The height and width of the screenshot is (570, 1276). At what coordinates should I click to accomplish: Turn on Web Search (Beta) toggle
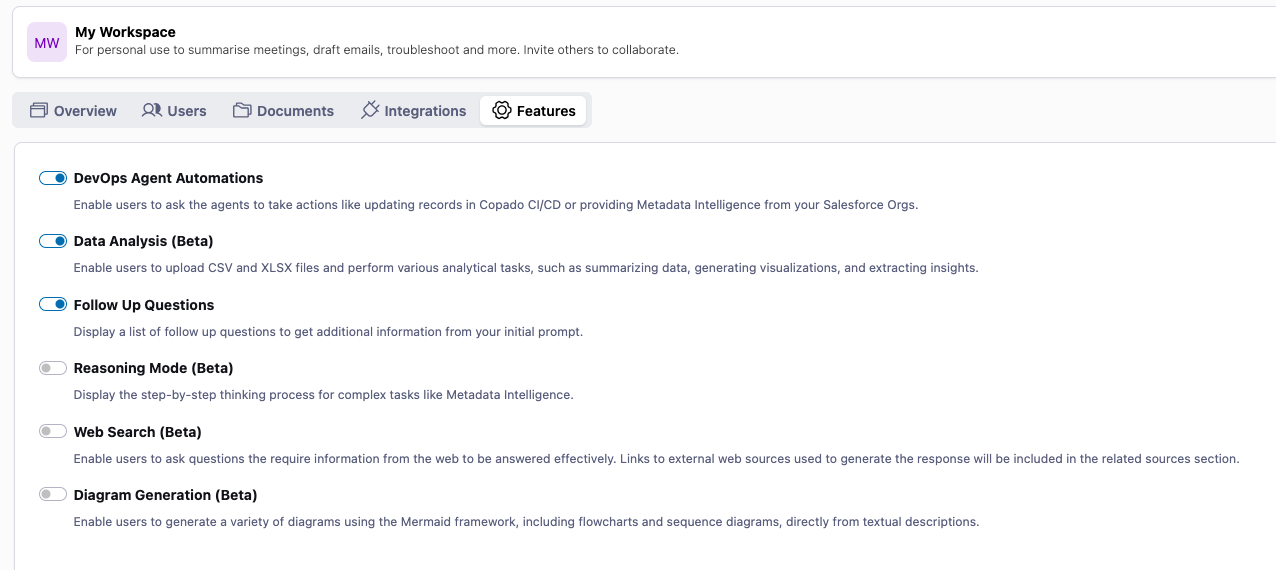click(x=53, y=432)
